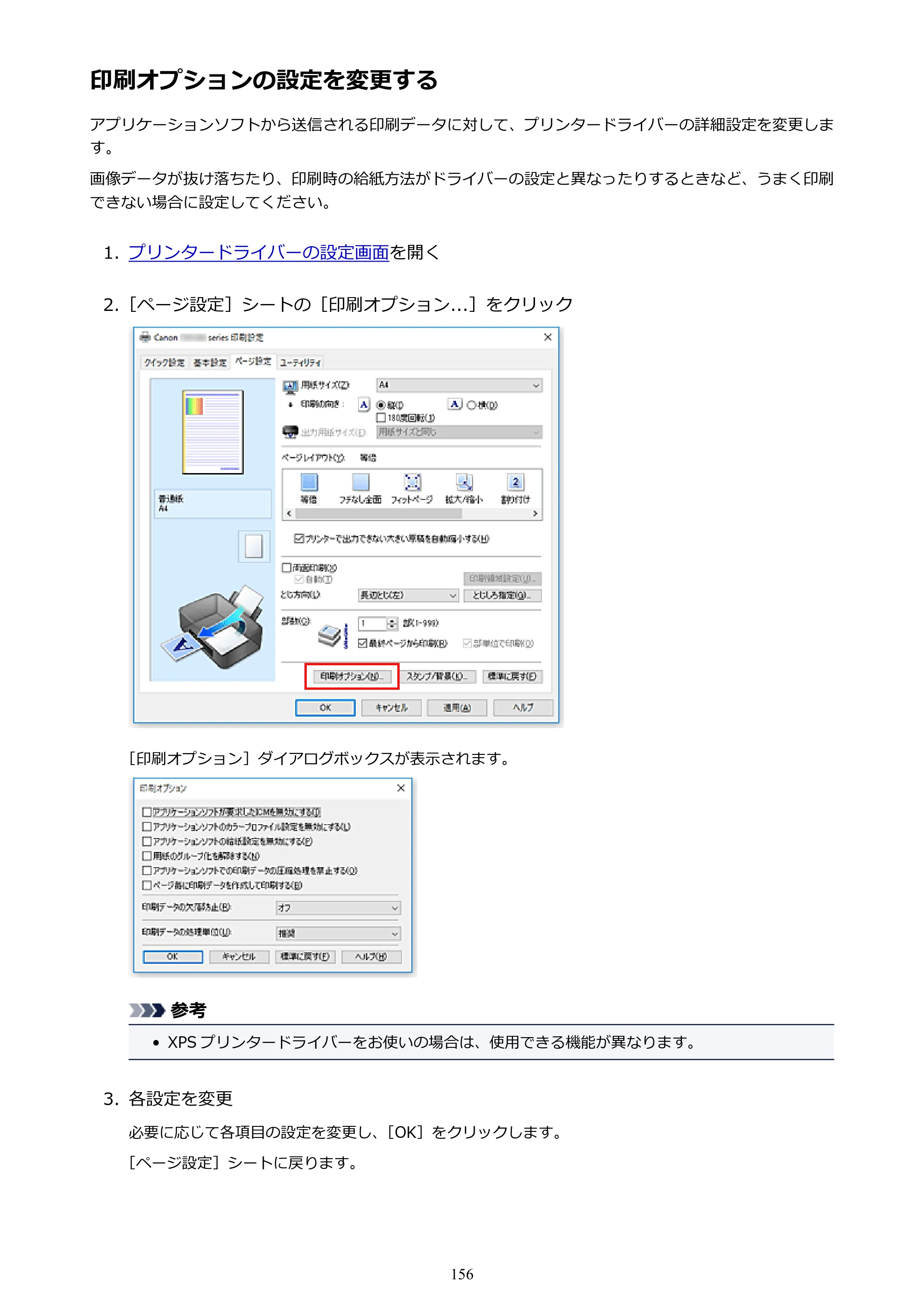Screen dimensions: 924x1307
Task: Toggle the 180度回転 checkbox
Action: pos(381,418)
